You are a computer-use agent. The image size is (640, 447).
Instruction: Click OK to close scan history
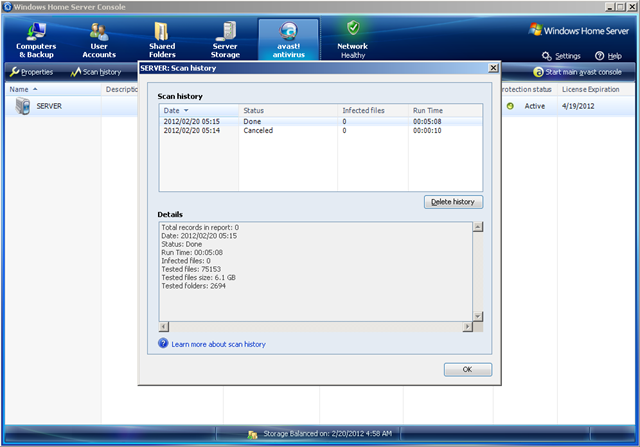[x=468, y=369]
